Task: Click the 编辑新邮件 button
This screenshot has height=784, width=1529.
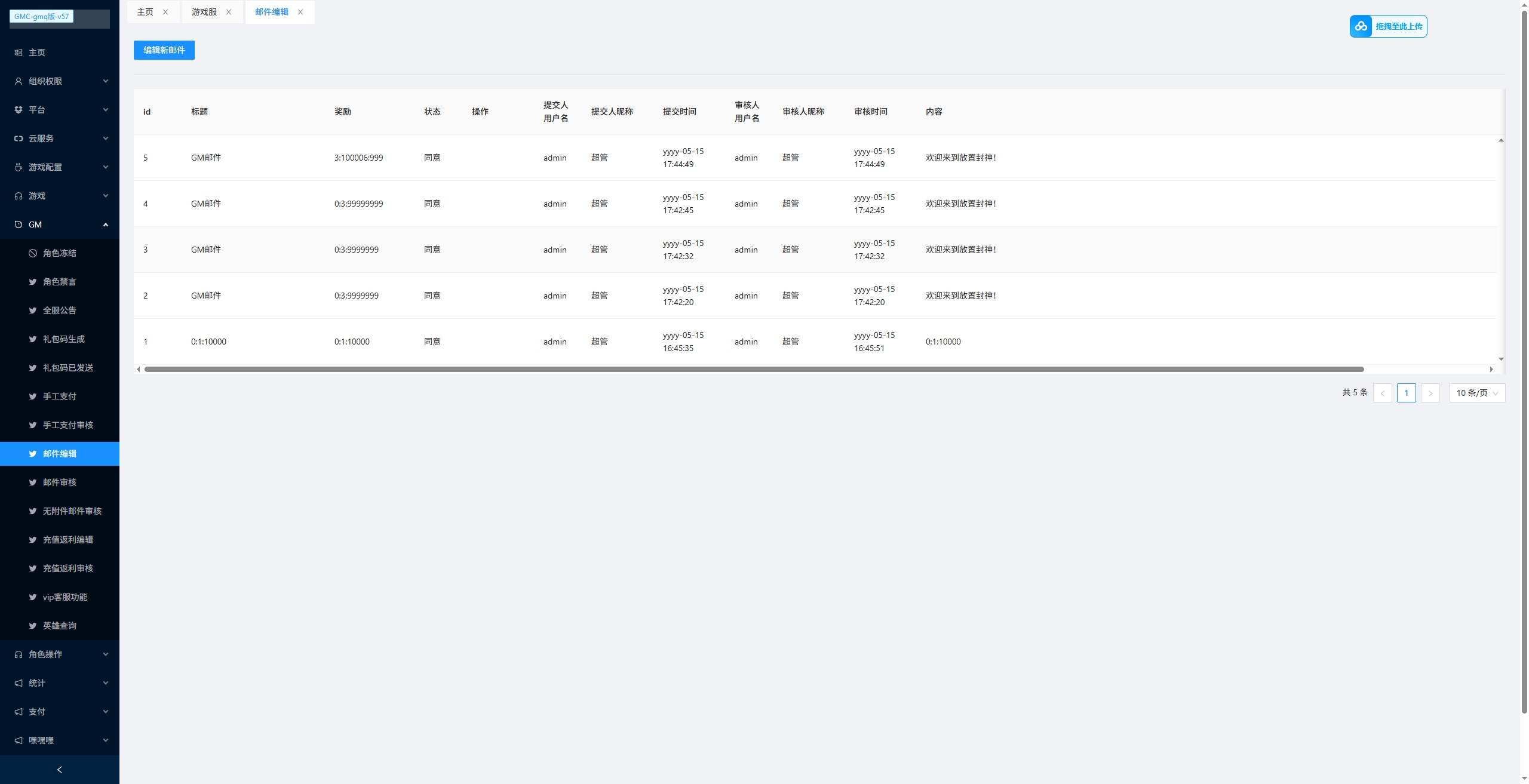Action: click(164, 50)
